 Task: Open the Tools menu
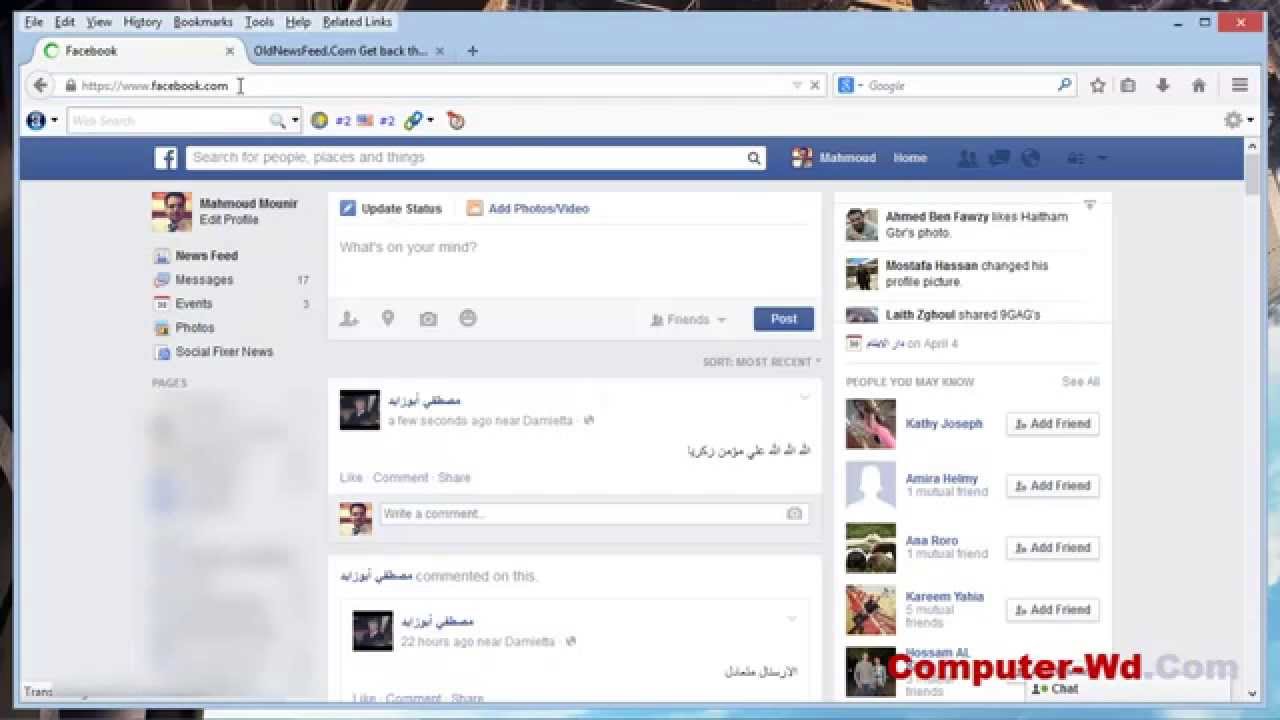pos(259,22)
